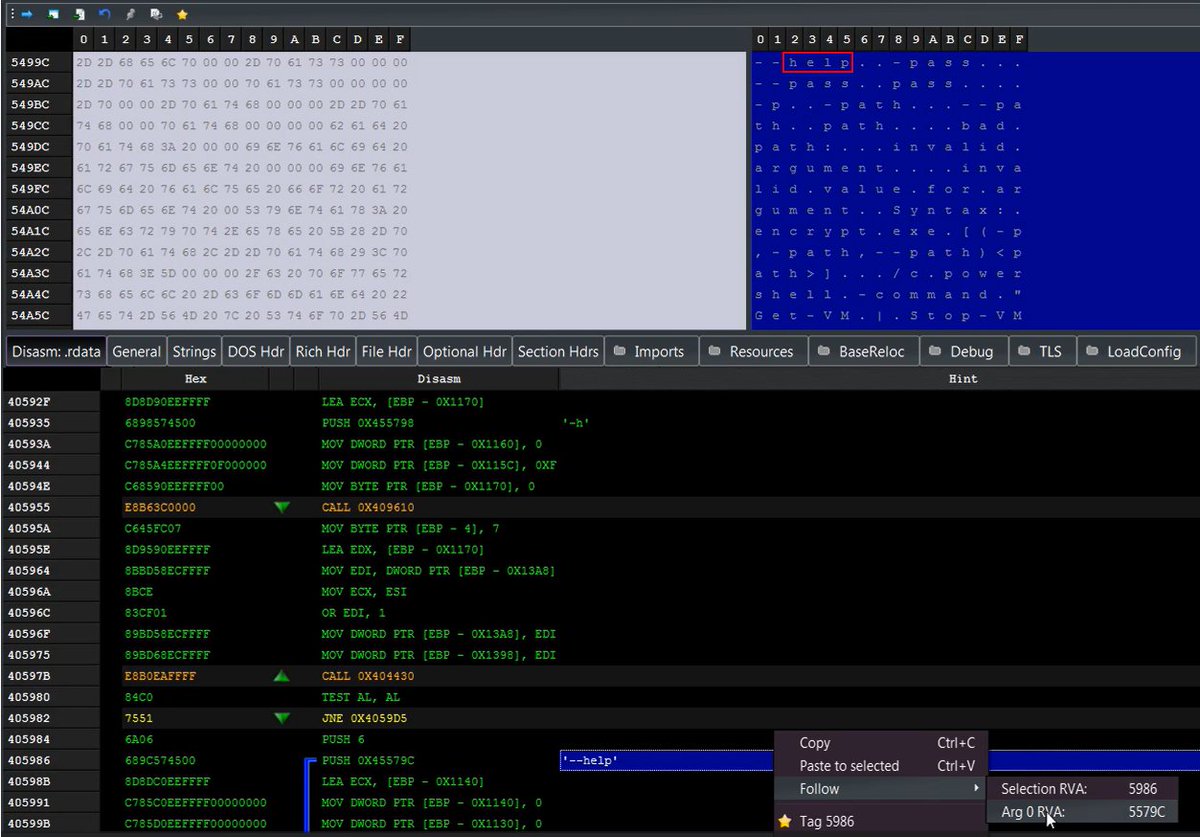The width and height of the screenshot is (1200, 837).
Task: Click the star icon beside Tag 5986
Action: (x=785, y=822)
